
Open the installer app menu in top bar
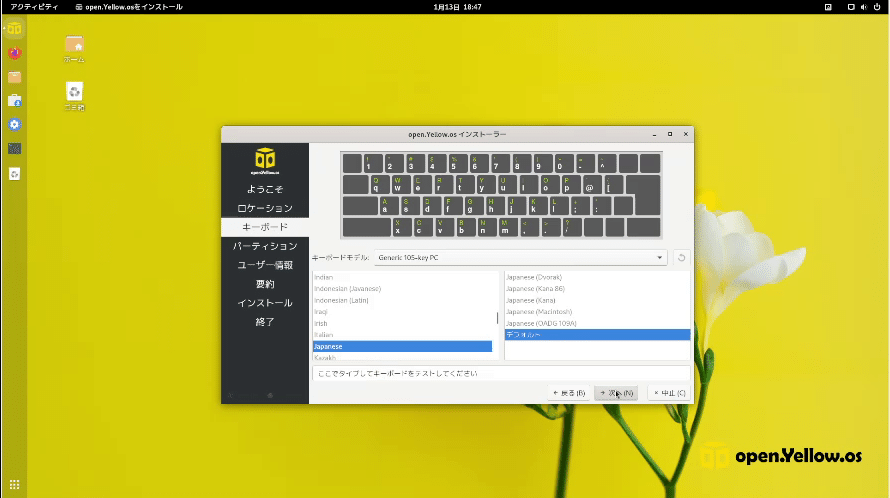(129, 7)
